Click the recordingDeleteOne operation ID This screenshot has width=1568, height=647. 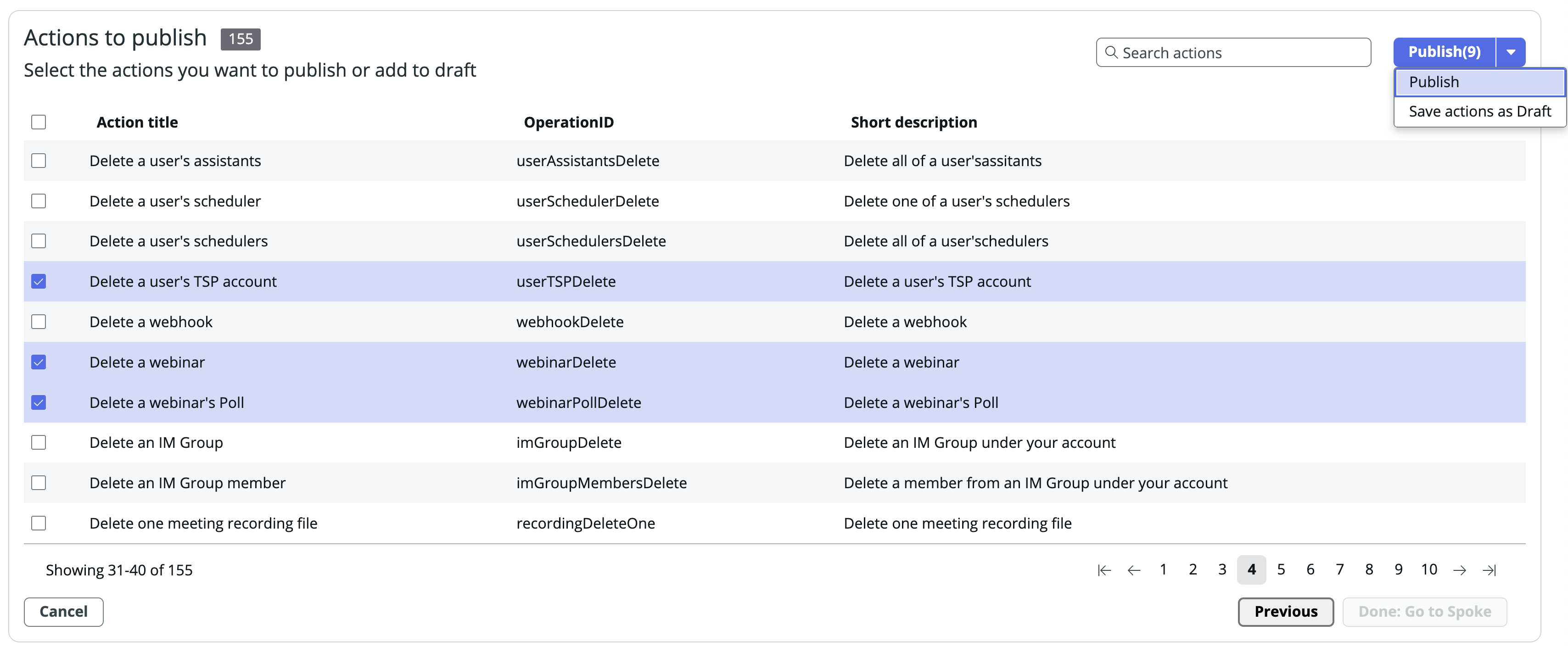point(586,523)
